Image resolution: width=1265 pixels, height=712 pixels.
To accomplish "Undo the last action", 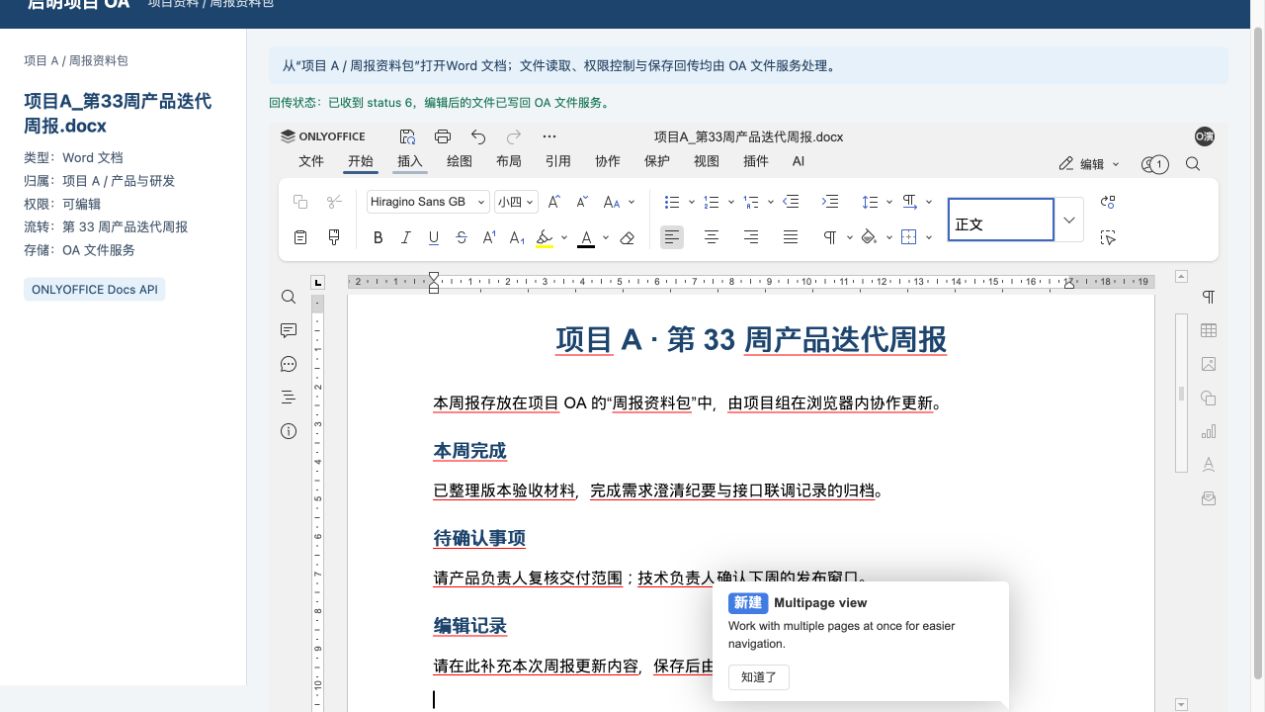I will tap(478, 137).
